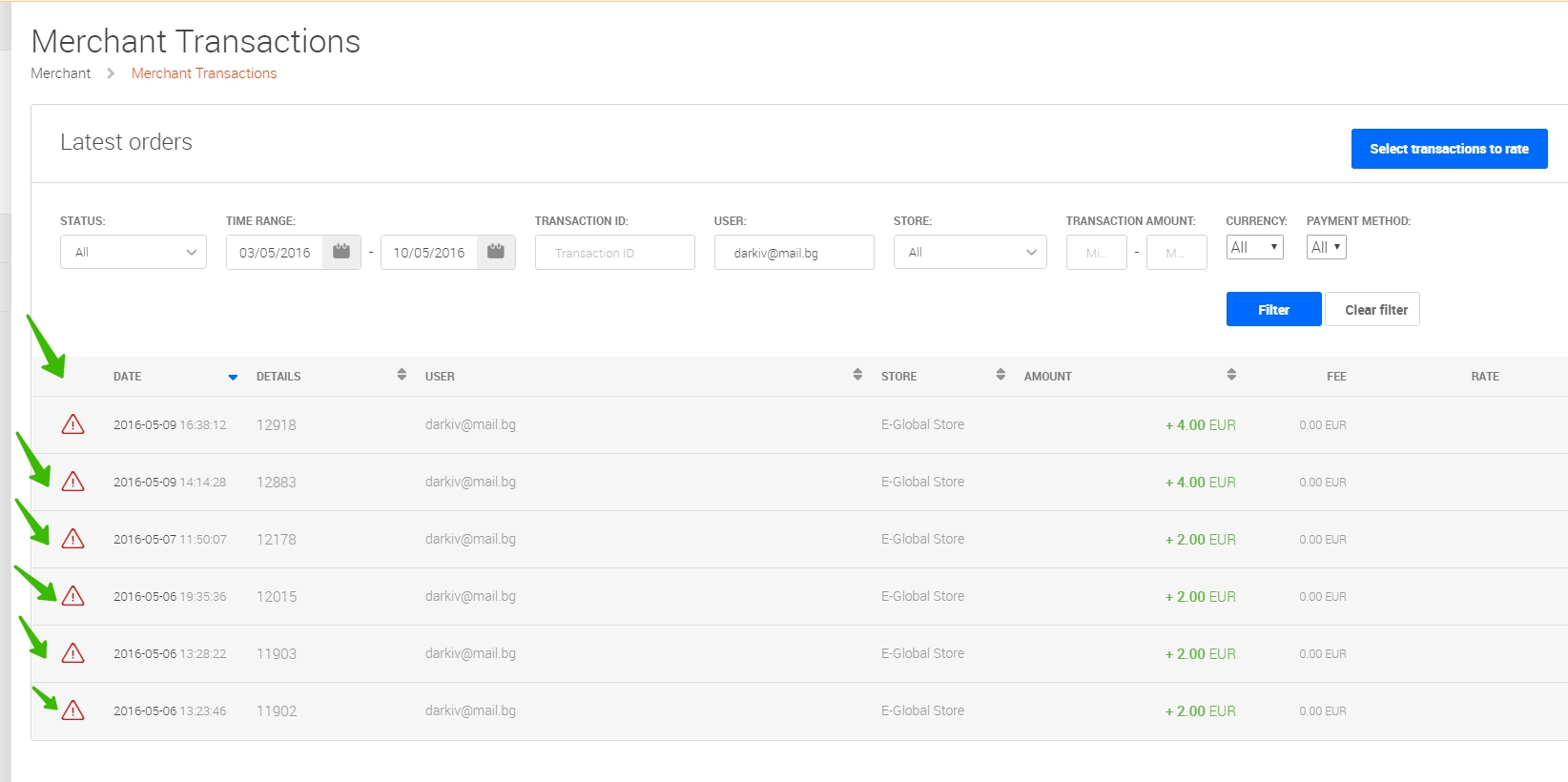Click warning icon for transaction 12918

72,424
